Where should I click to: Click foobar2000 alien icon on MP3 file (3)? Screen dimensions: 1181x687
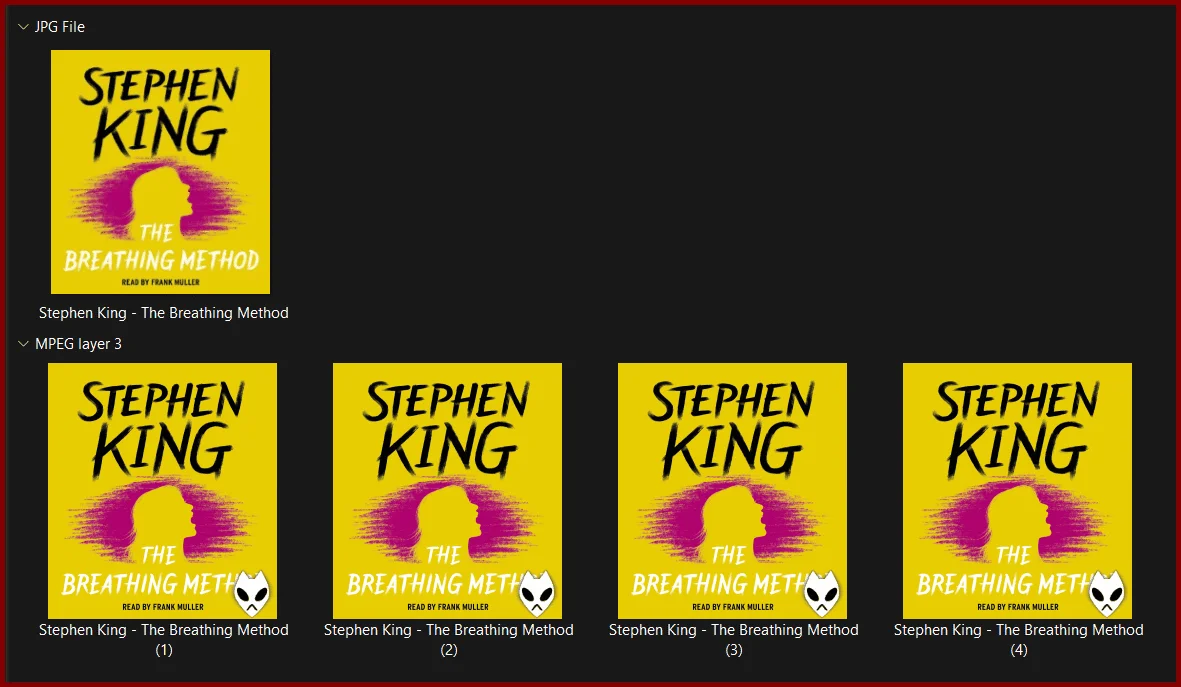tap(822, 594)
